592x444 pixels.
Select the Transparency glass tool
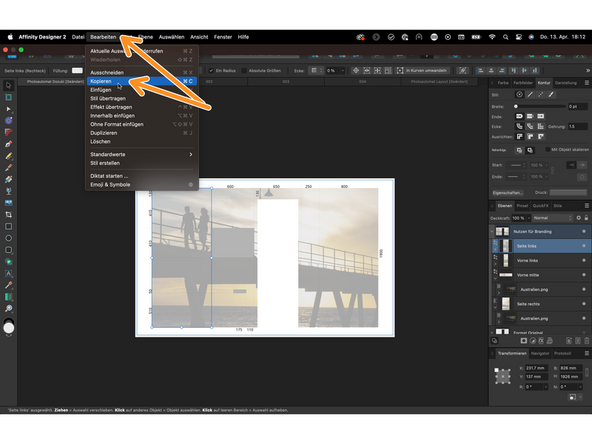point(8,191)
